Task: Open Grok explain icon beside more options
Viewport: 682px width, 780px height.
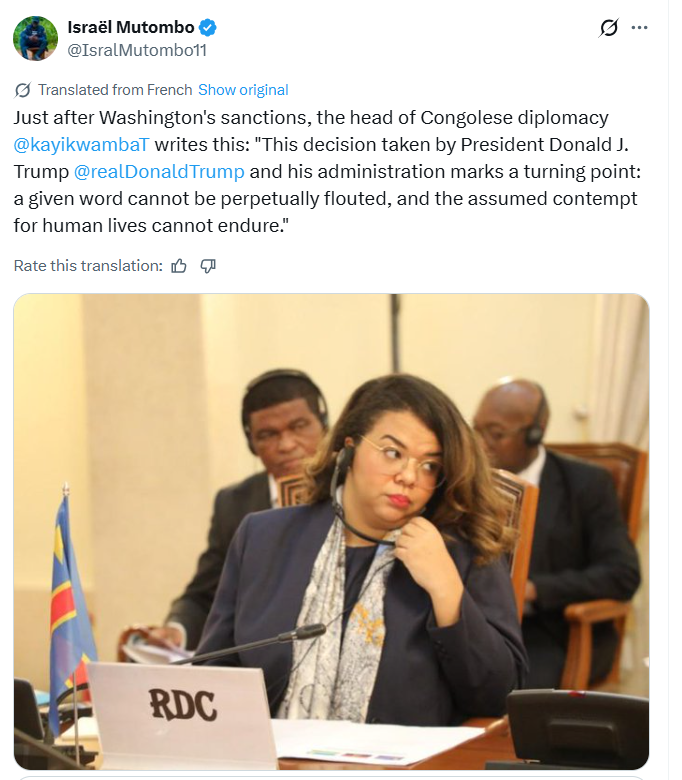Action: click(608, 28)
